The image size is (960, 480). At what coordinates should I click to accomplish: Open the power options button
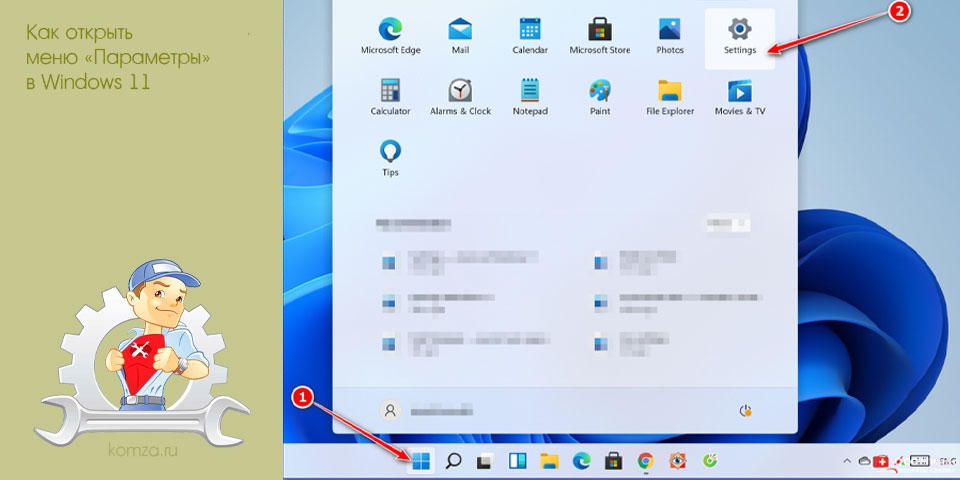pos(745,411)
